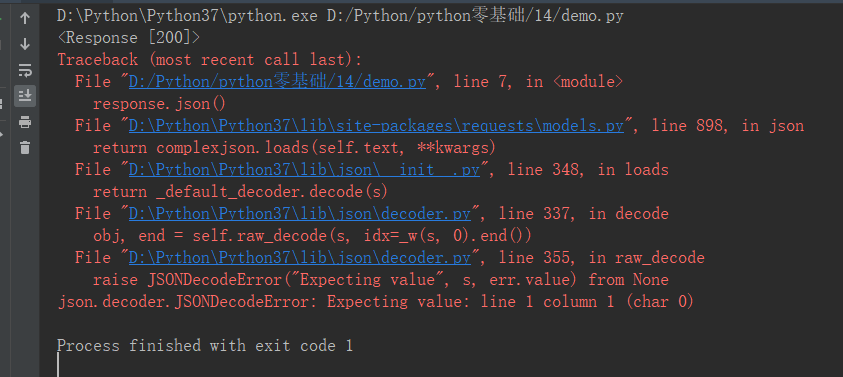Click the 'line 348, in loads' text
This screenshot has width=843, height=377.
coord(588,170)
